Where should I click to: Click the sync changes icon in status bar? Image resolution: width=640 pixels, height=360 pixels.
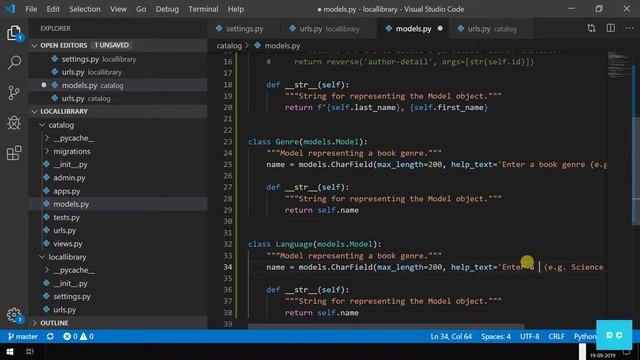(50, 336)
